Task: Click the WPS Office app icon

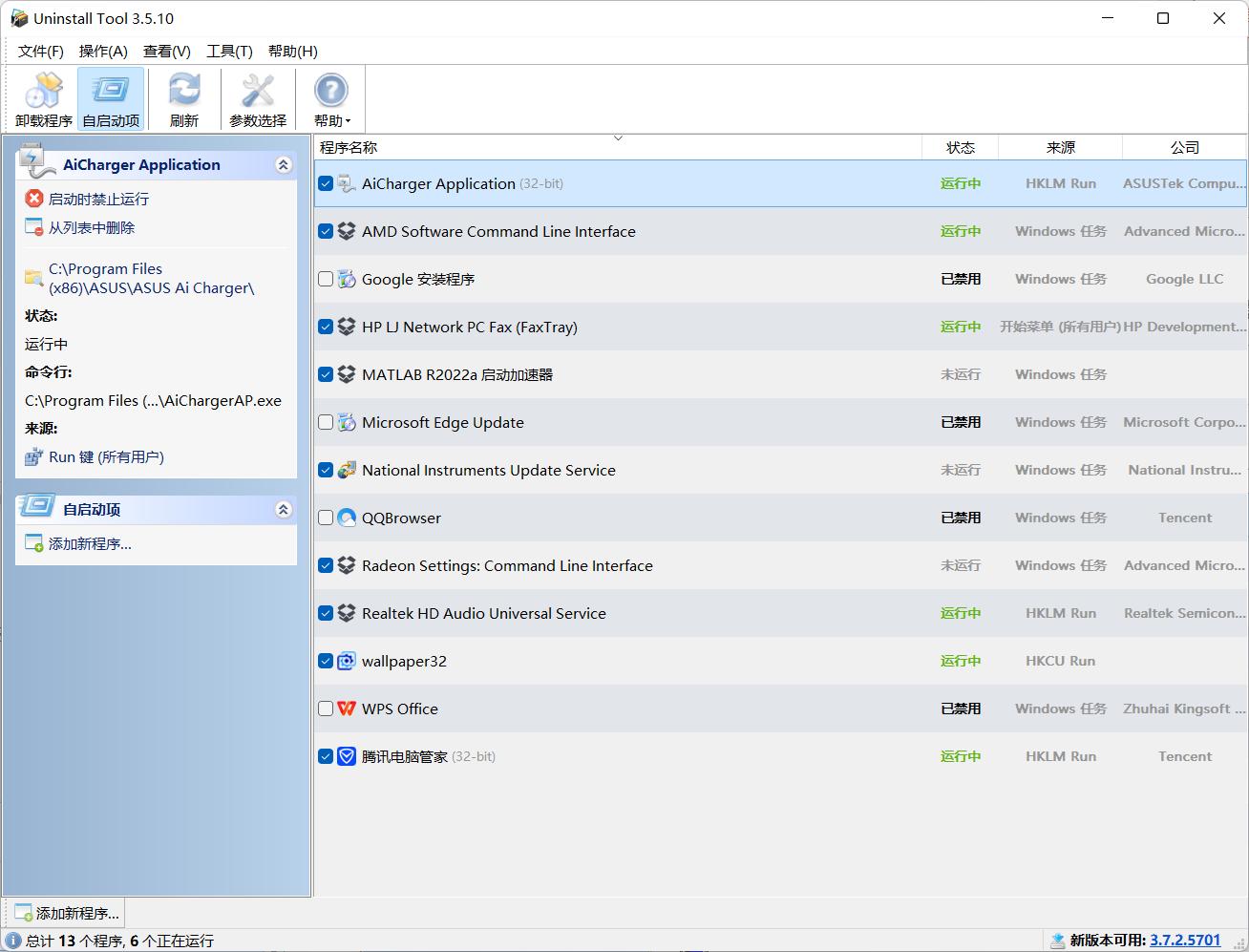Action: click(347, 709)
